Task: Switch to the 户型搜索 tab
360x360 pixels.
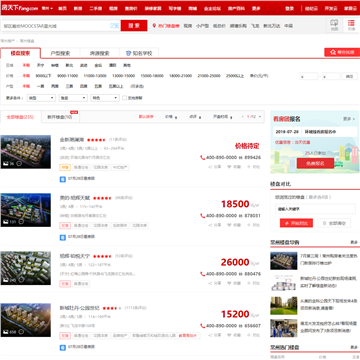Action: click(60, 53)
